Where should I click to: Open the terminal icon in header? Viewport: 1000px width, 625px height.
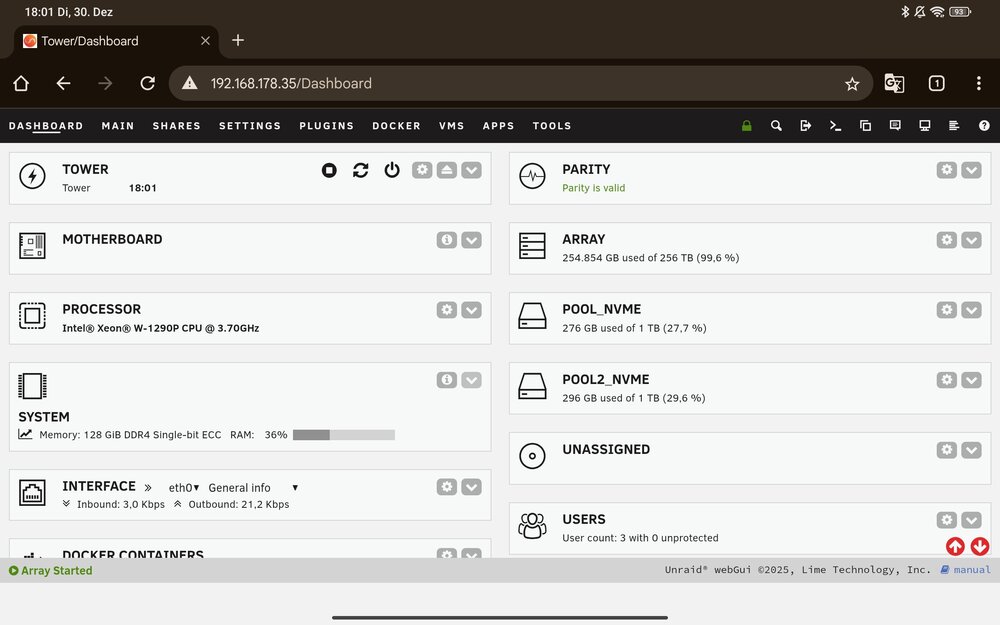coord(835,126)
